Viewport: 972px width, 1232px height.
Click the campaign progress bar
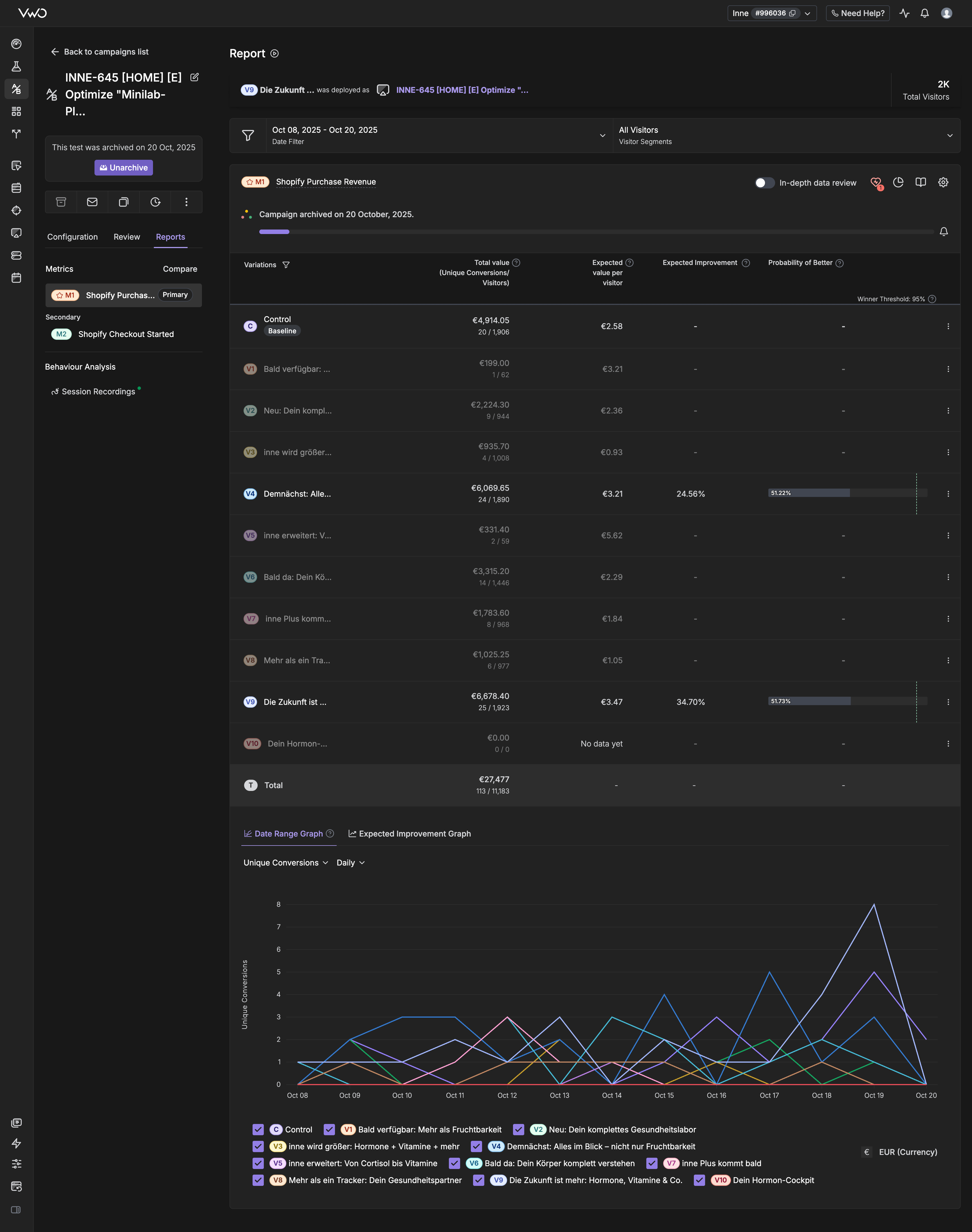tap(596, 231)
